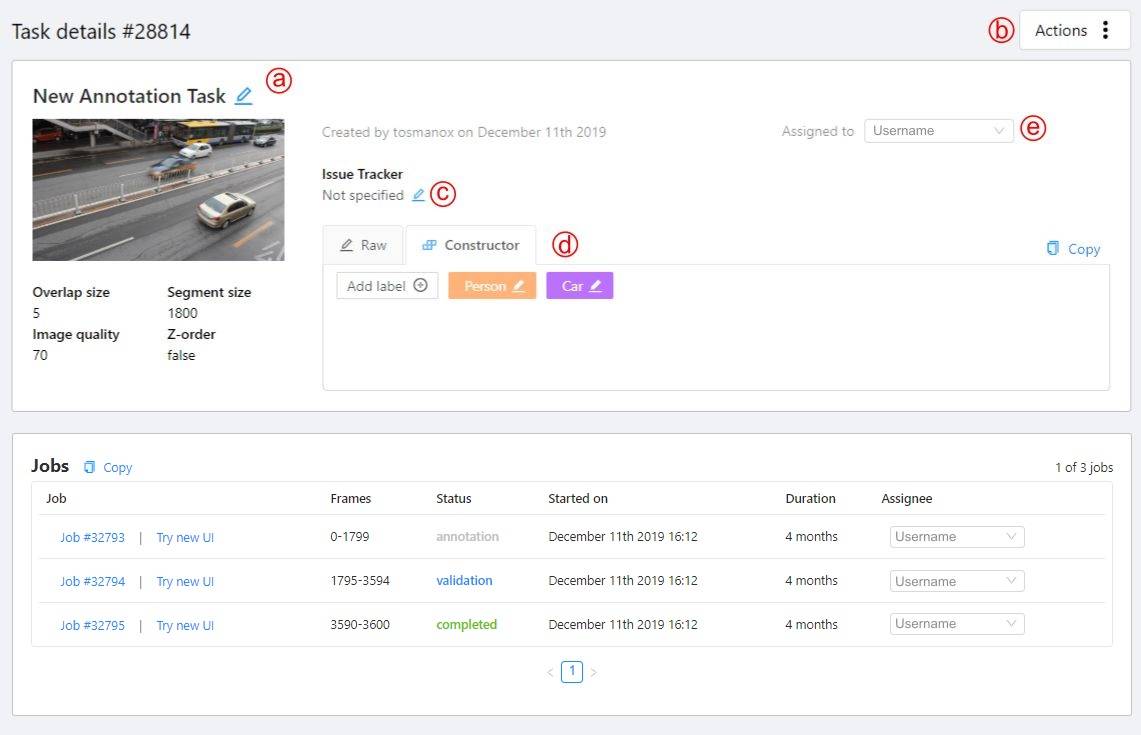Click the edit pencil on Person label
This screenshot has height=735, width=1141.
(518, 286)
